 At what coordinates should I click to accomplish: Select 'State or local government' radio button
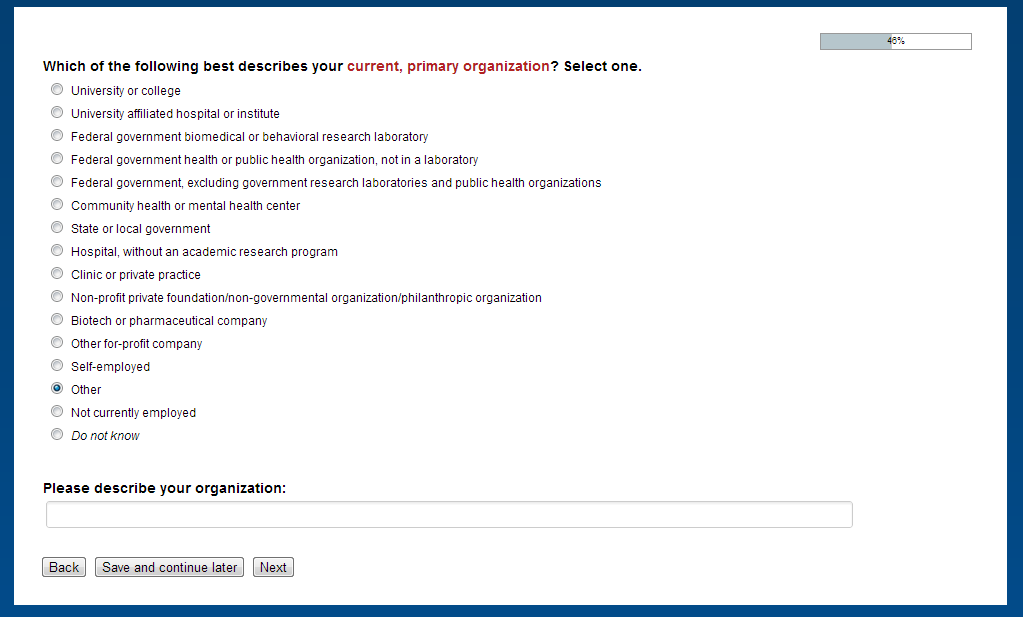click(57, 228)
